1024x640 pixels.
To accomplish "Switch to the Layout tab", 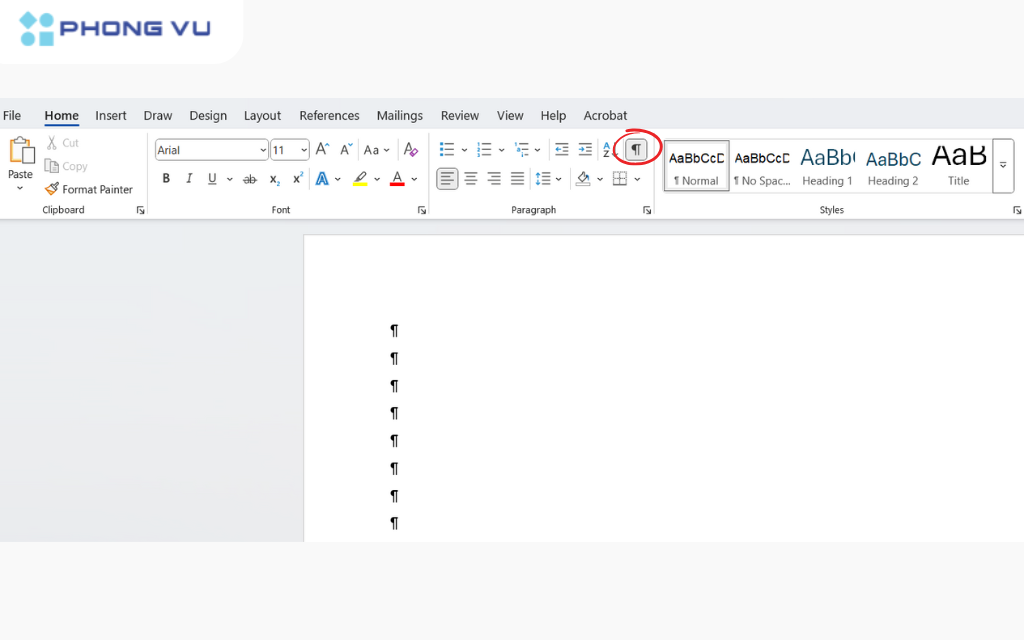I will pyautogui.click(x=262, y=115).
